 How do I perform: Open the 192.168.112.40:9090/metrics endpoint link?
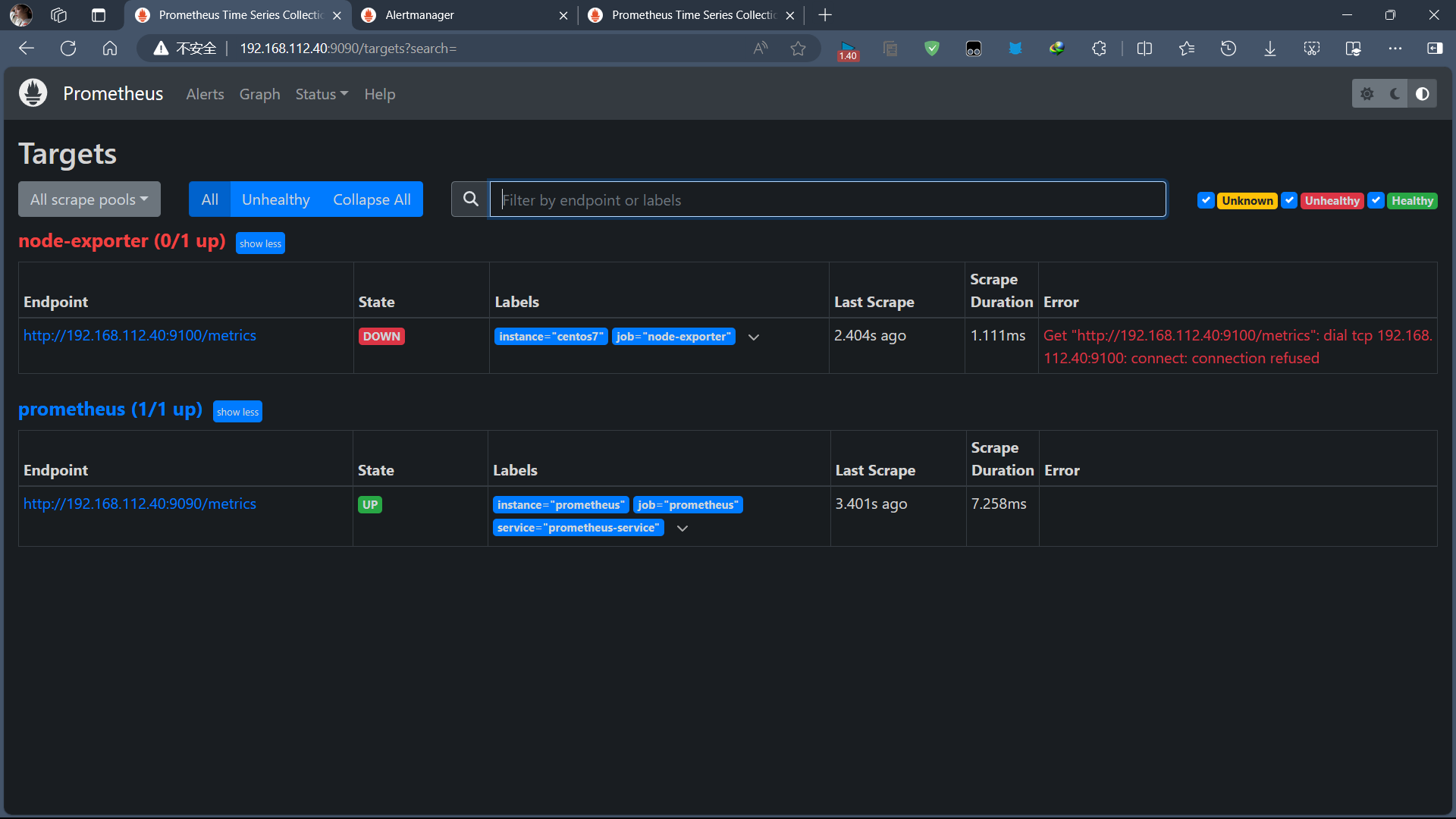pyautogui.click(x=140, y=504)
